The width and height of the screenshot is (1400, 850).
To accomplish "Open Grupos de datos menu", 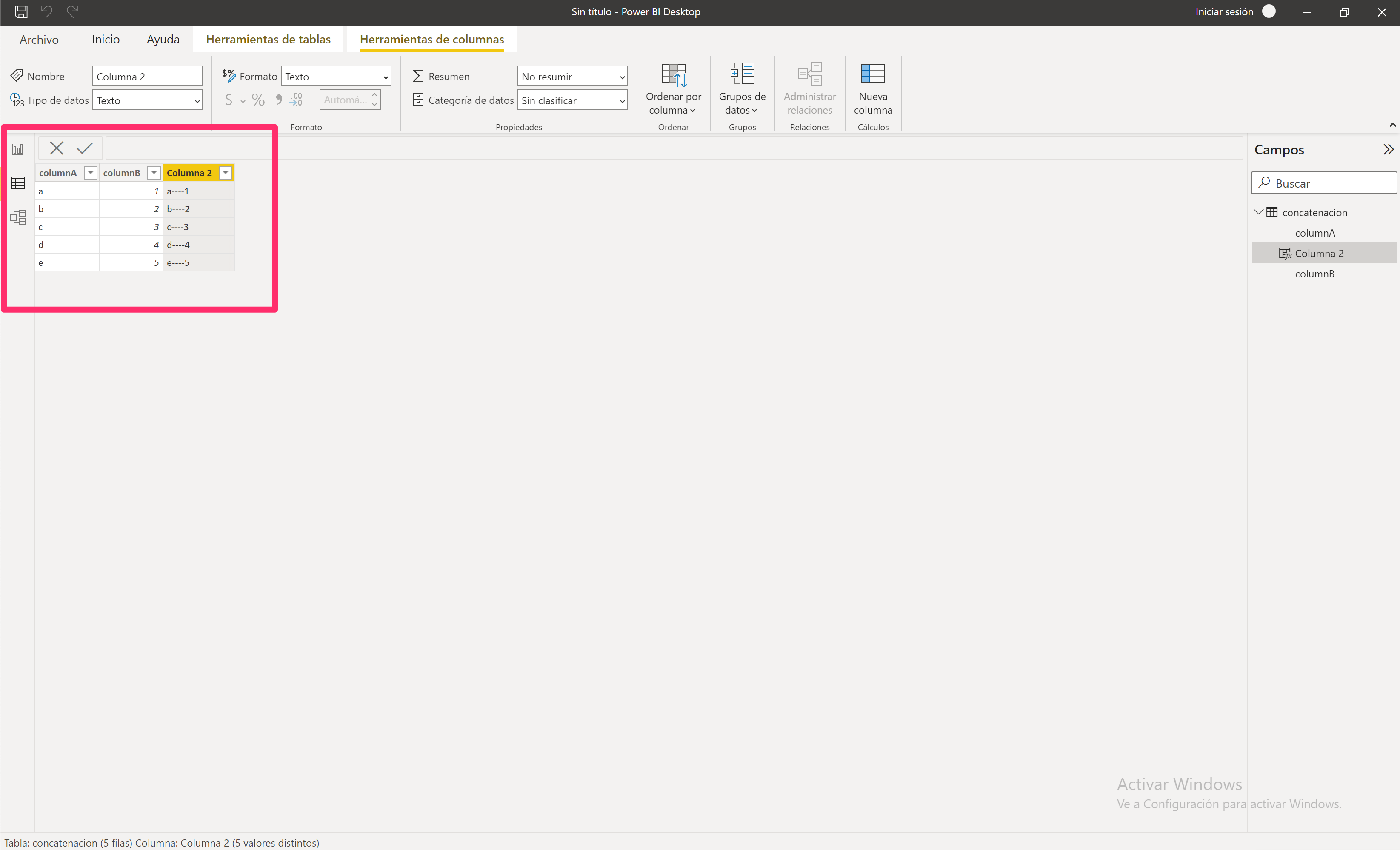I will (x=742, y=88).
